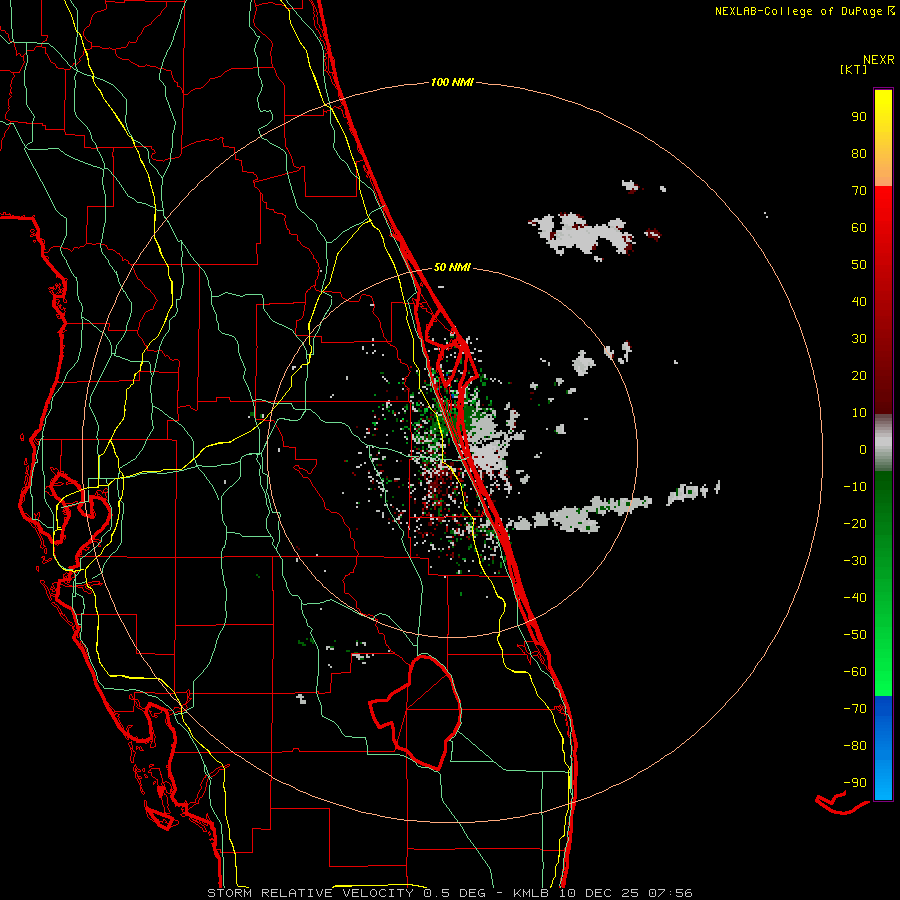Click the -10 value on velocity scale
This screenshot has width=900, height=900.
[x=855, y=487]
